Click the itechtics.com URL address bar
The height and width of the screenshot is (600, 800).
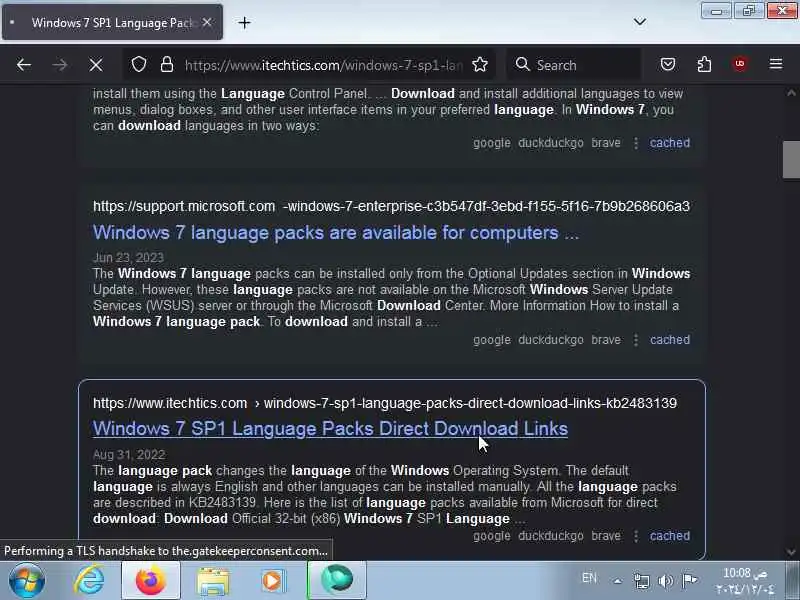tap(323, 65)
